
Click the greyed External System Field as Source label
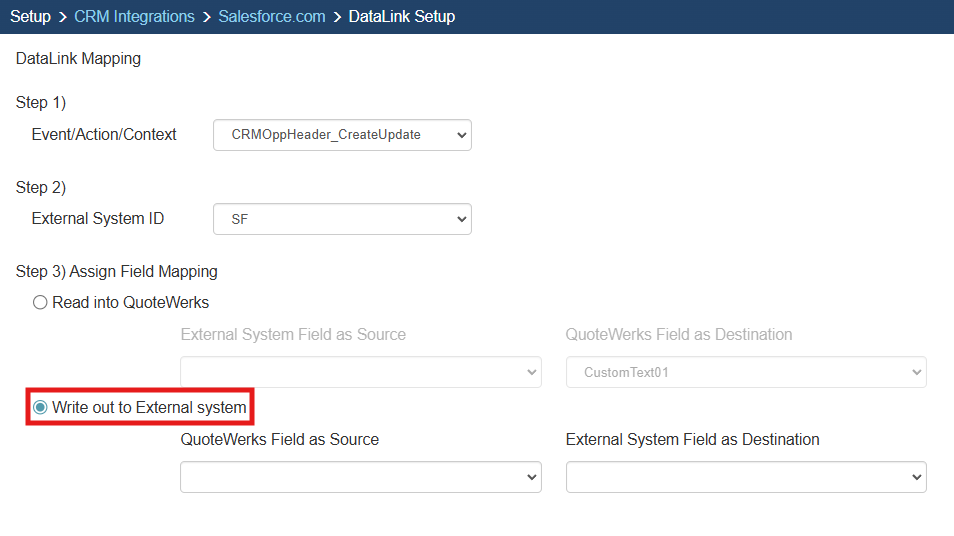click(x=293, y=334)
